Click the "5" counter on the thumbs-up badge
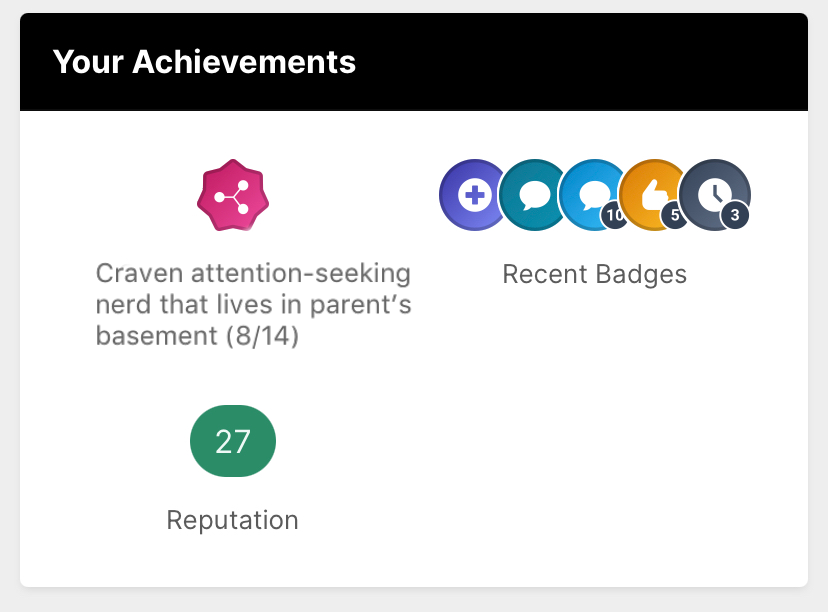 click(x=675, y=216)
